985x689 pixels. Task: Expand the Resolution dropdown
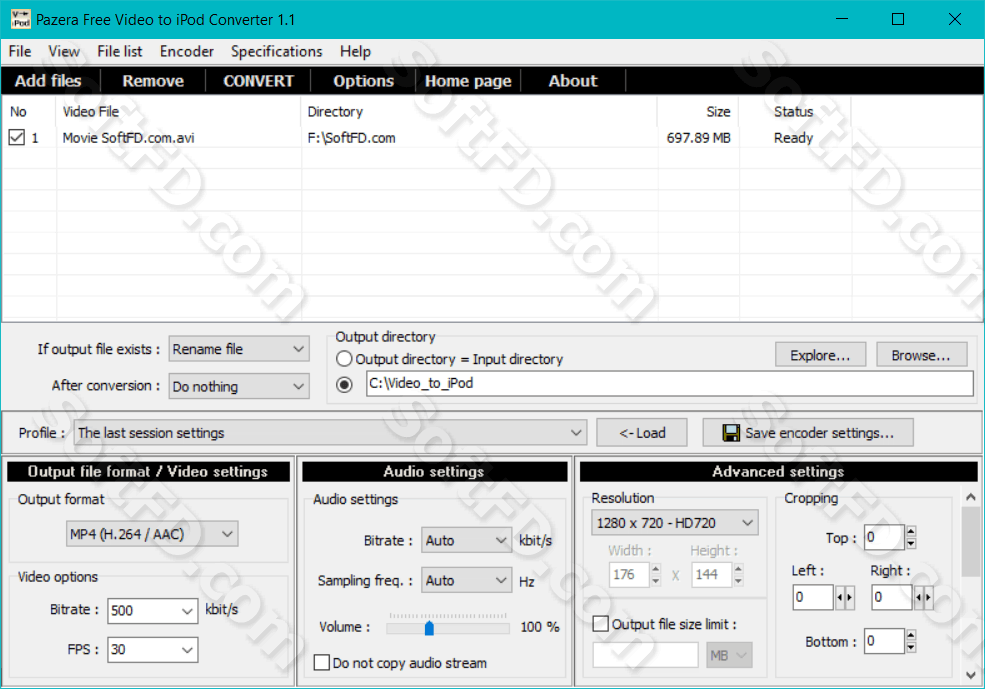pos(675,523)
